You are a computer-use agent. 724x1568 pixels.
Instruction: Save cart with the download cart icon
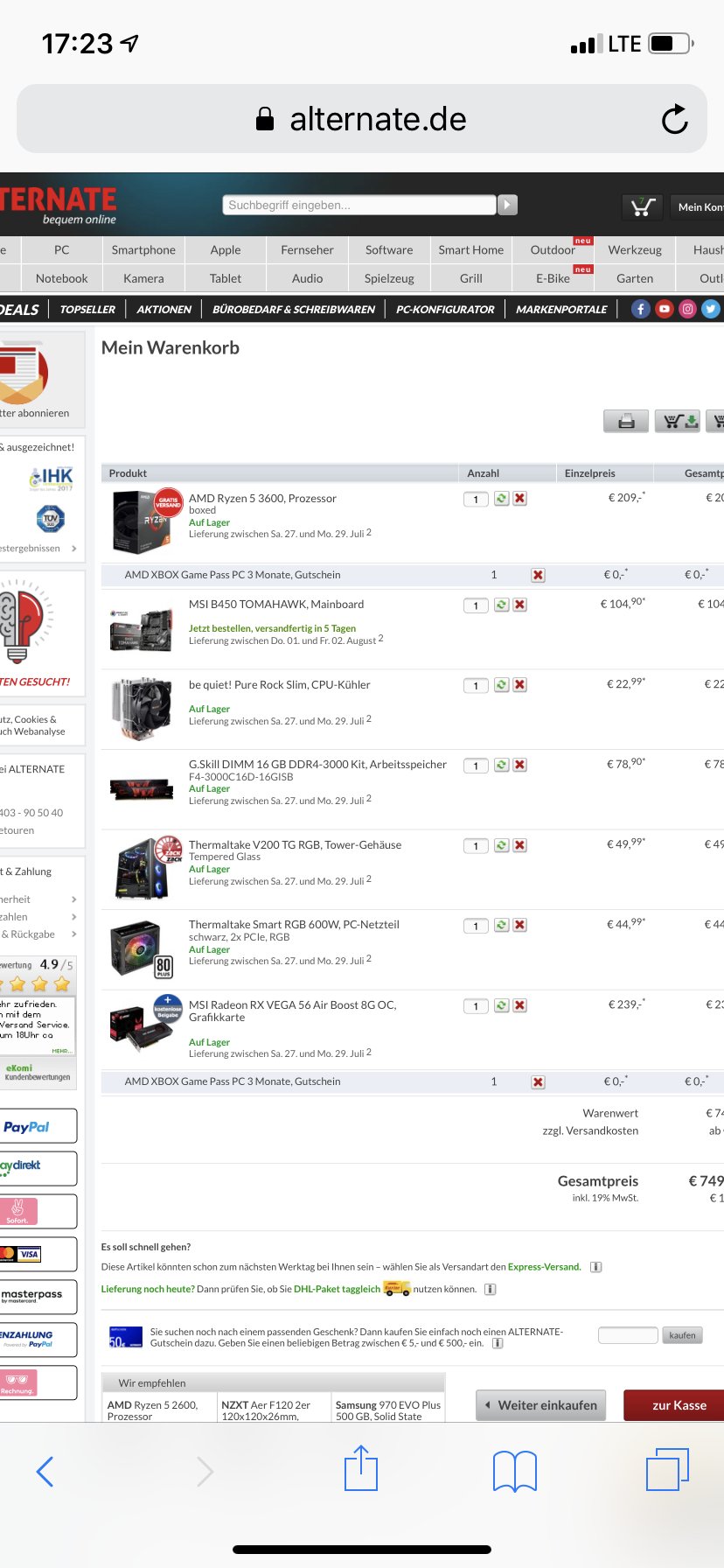pos(677,421)
